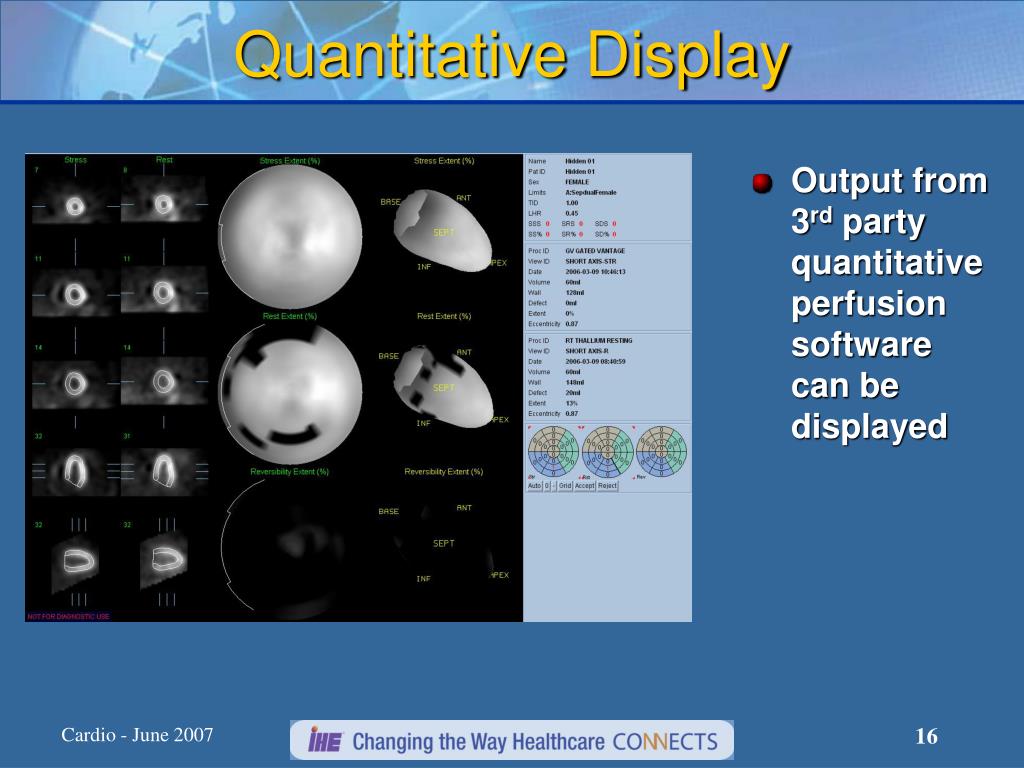Click slide page number 16

(x=926, y=737)
